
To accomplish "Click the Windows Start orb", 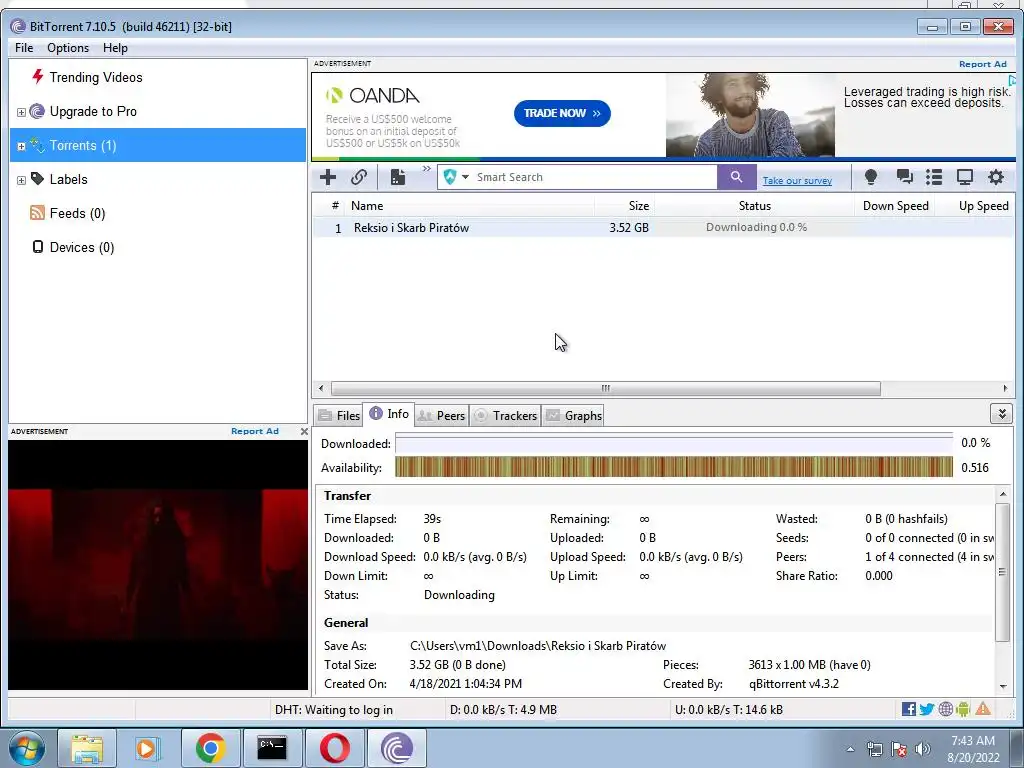I will click(x=26, y=748).
